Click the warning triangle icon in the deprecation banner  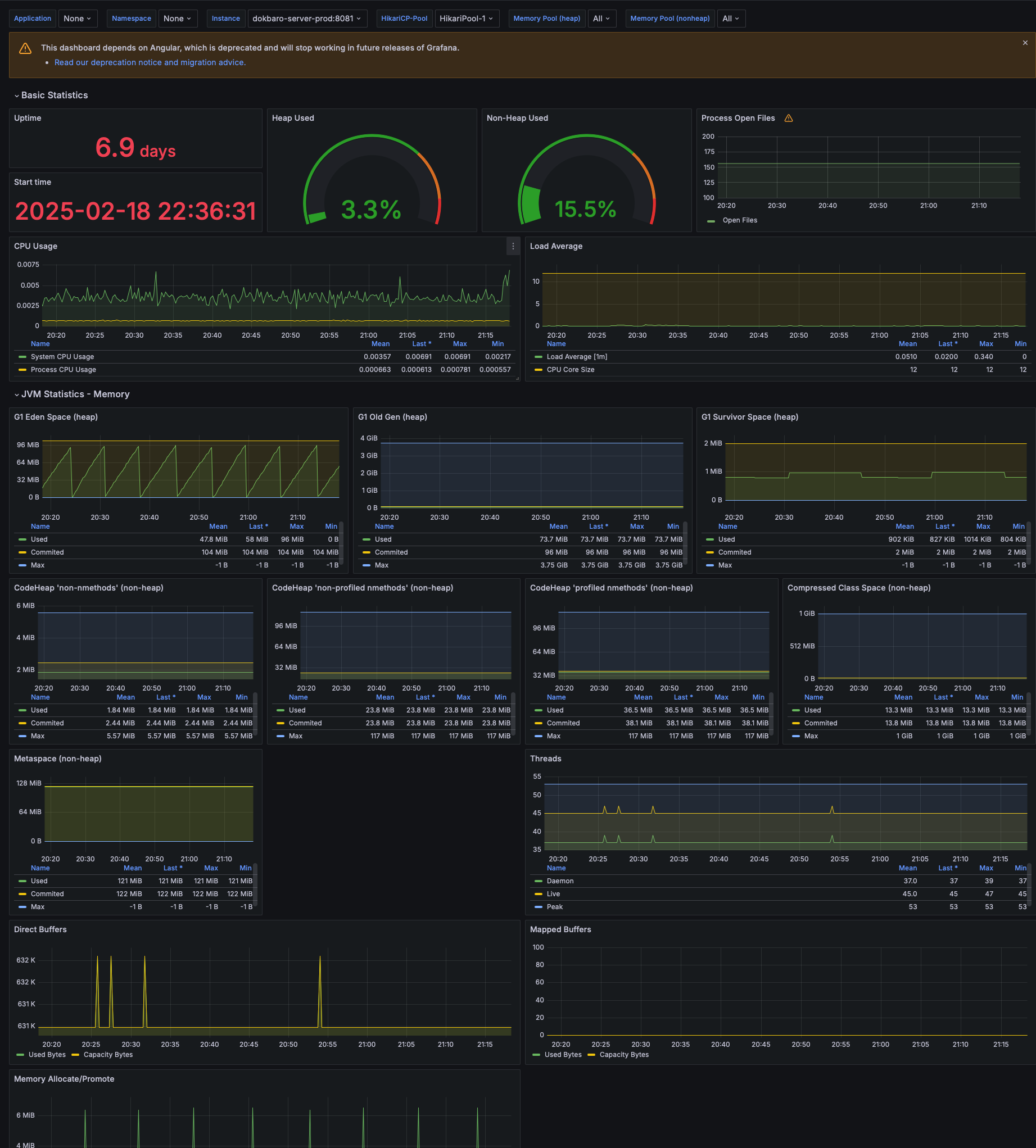point(25,48)
